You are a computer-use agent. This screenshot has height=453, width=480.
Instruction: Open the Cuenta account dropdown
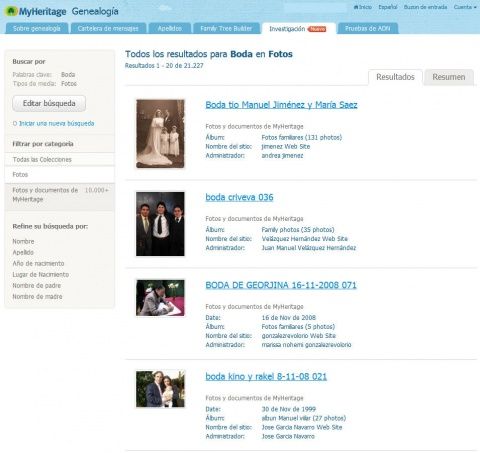coord(465,7)
